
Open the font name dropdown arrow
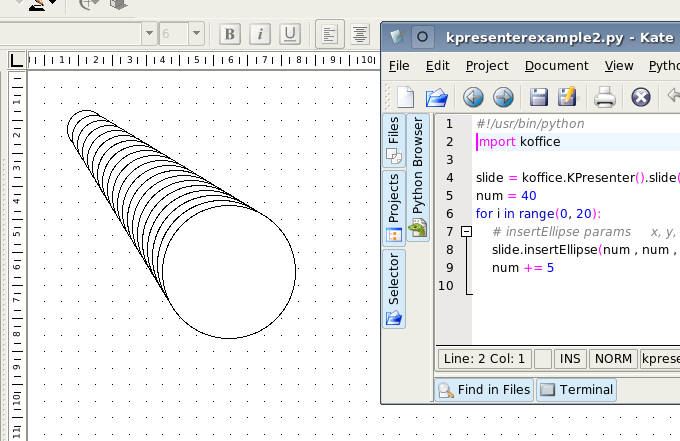[149, 33]
